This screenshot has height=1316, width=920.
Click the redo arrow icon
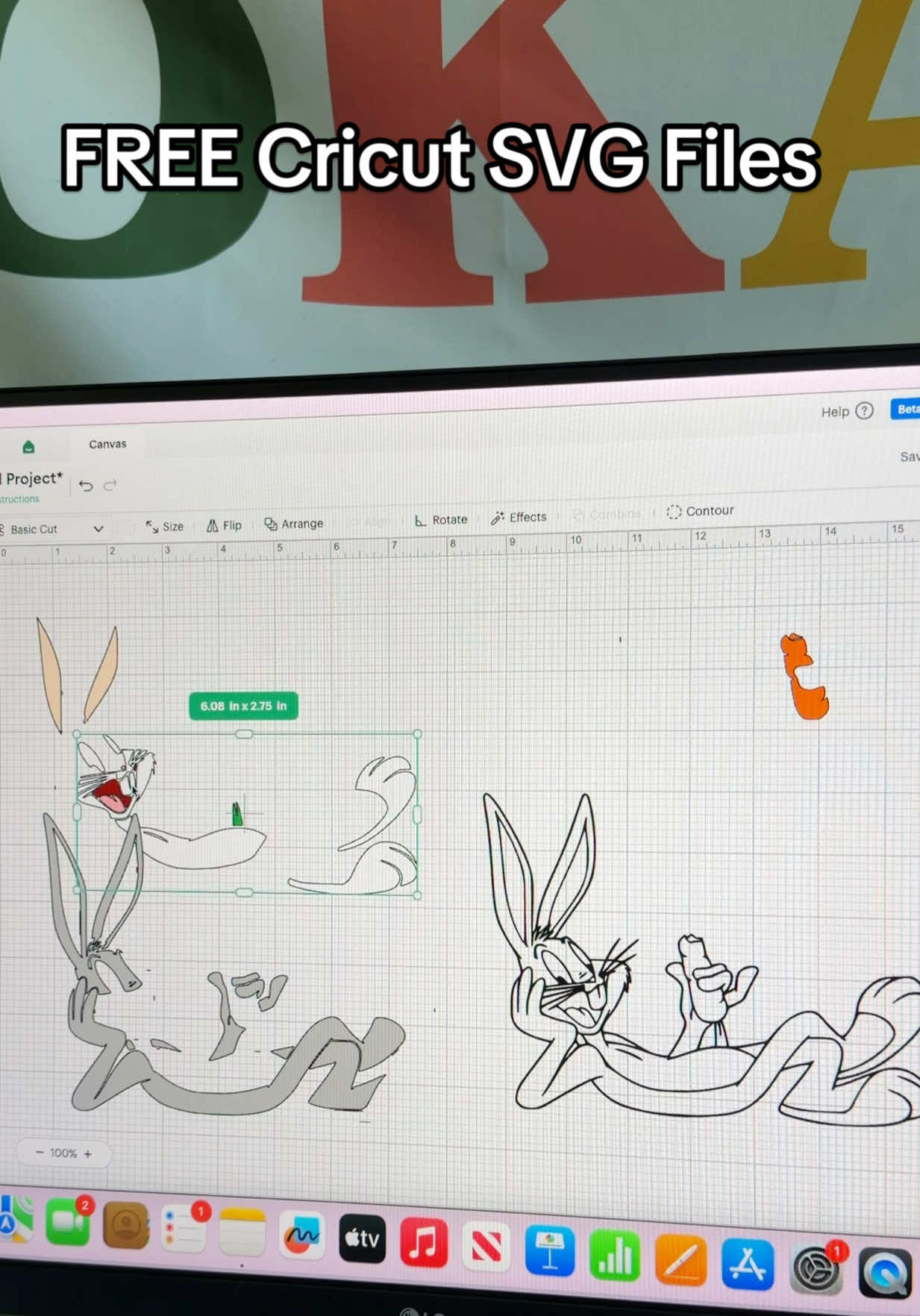(x=110, y=485)
